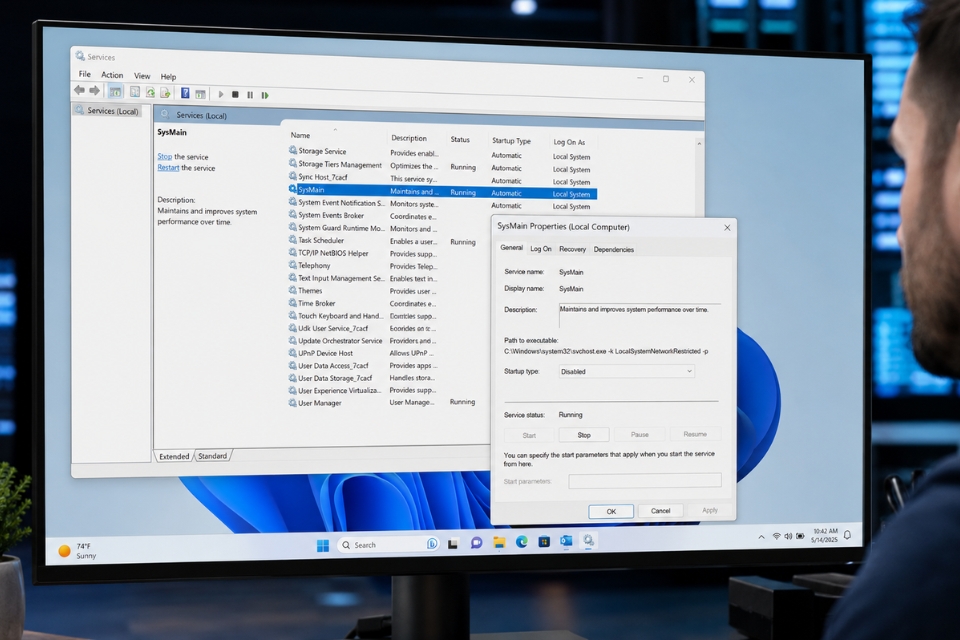Click the Refresh toolbar icon
The width and height of the screenshot is (960, 640).
(150, 92)
